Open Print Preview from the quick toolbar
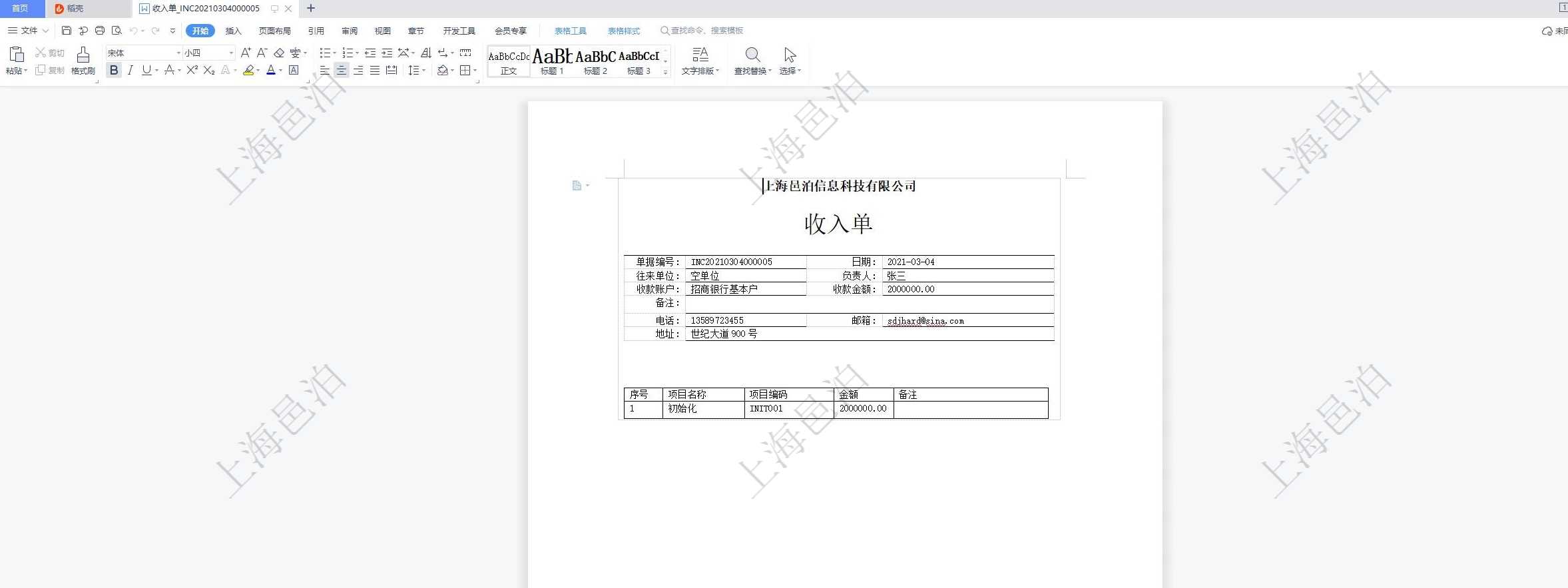Image resolution: width=1568 pixels, height=588 pixels. [117, 31]
